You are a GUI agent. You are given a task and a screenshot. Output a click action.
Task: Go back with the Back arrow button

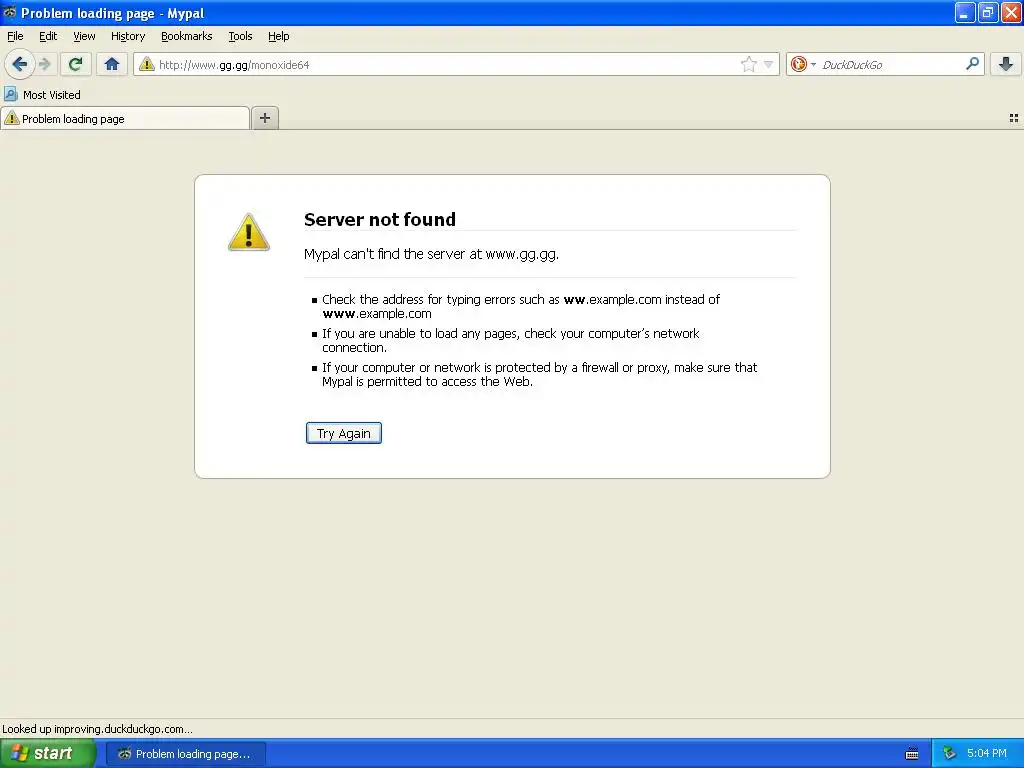(x=20, y=64)
